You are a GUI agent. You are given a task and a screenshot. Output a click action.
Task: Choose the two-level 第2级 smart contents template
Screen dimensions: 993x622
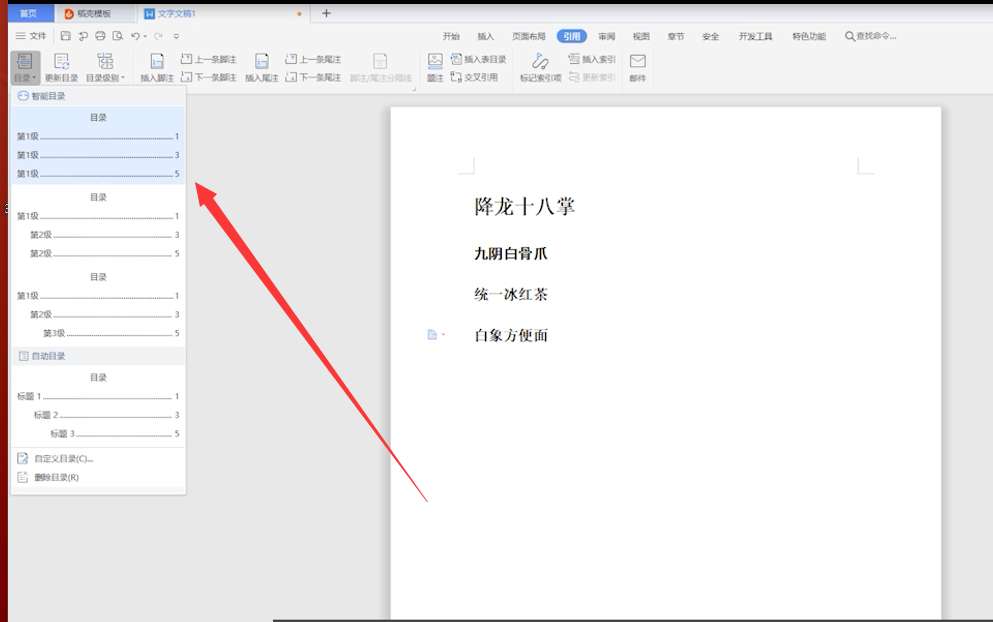click(98, 225)
